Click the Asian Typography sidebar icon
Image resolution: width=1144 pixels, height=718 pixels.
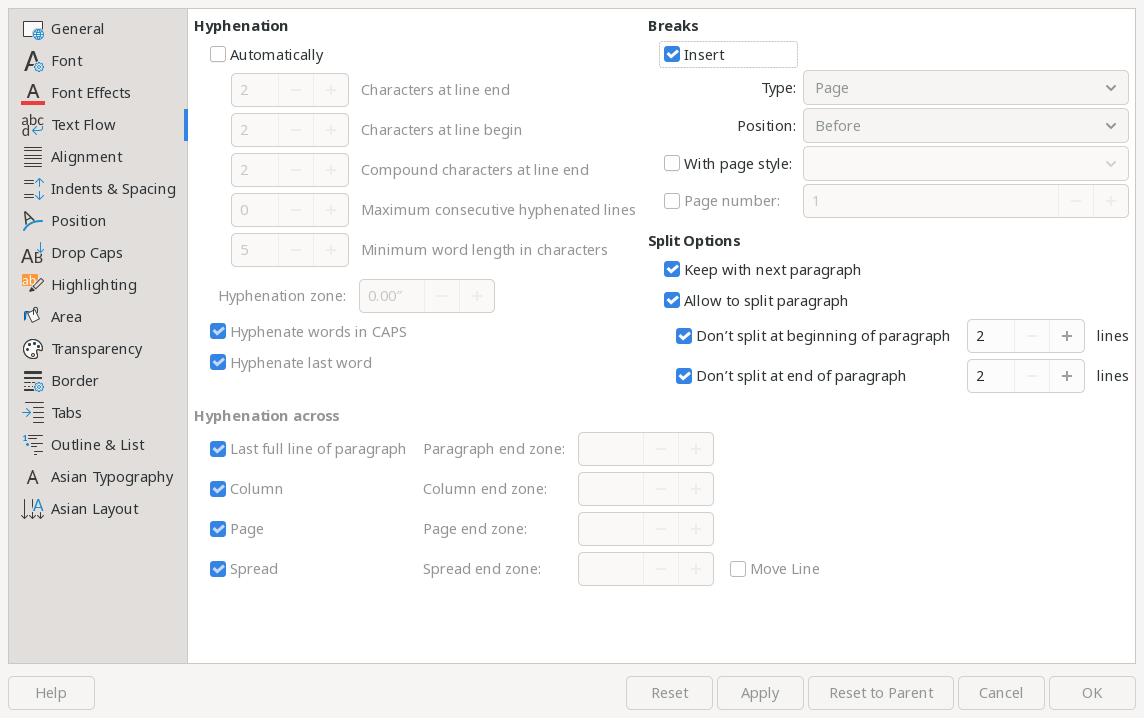(33, 477)
